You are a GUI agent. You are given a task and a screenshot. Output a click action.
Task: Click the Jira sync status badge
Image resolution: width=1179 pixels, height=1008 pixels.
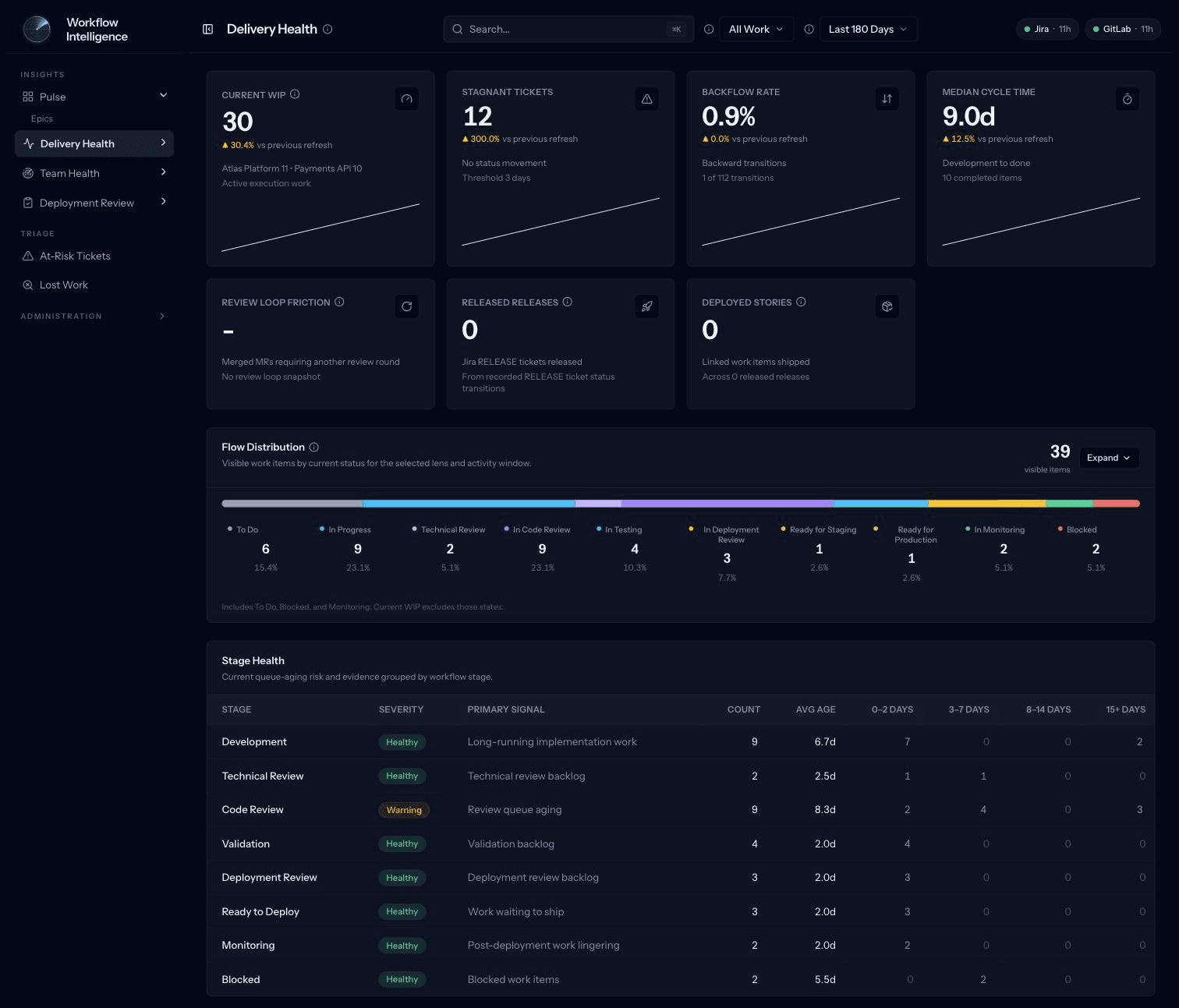1047,29
